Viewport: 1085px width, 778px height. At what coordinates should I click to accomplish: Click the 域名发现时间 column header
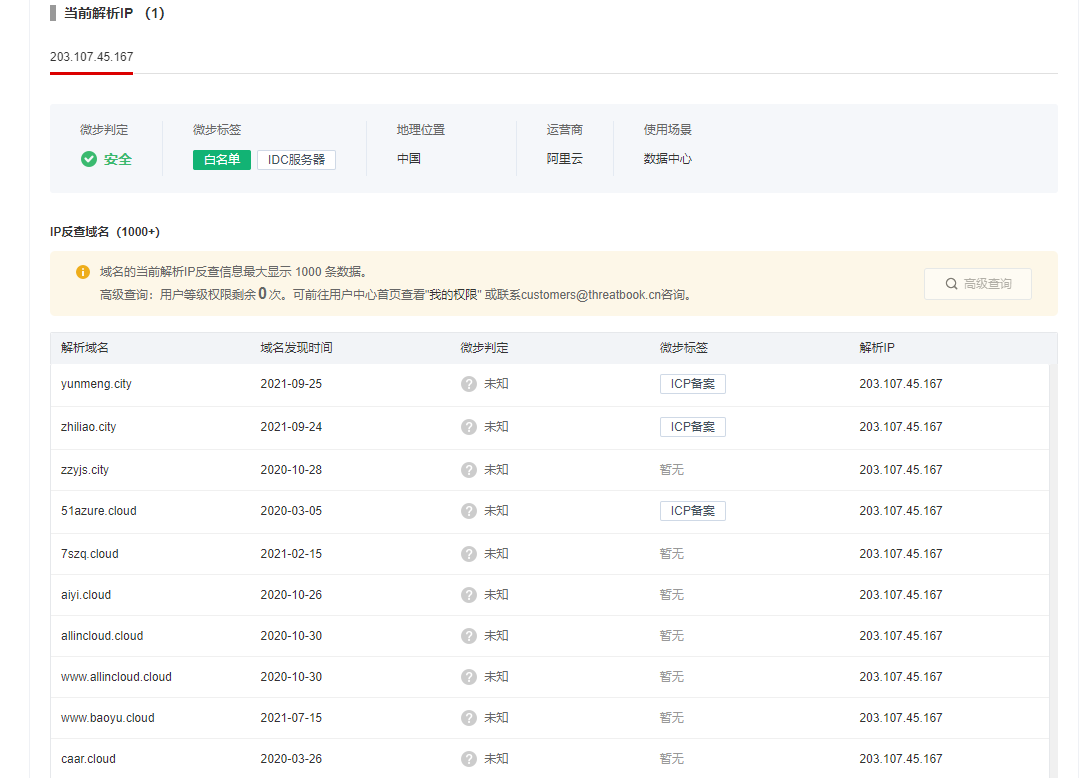point(296,348)
